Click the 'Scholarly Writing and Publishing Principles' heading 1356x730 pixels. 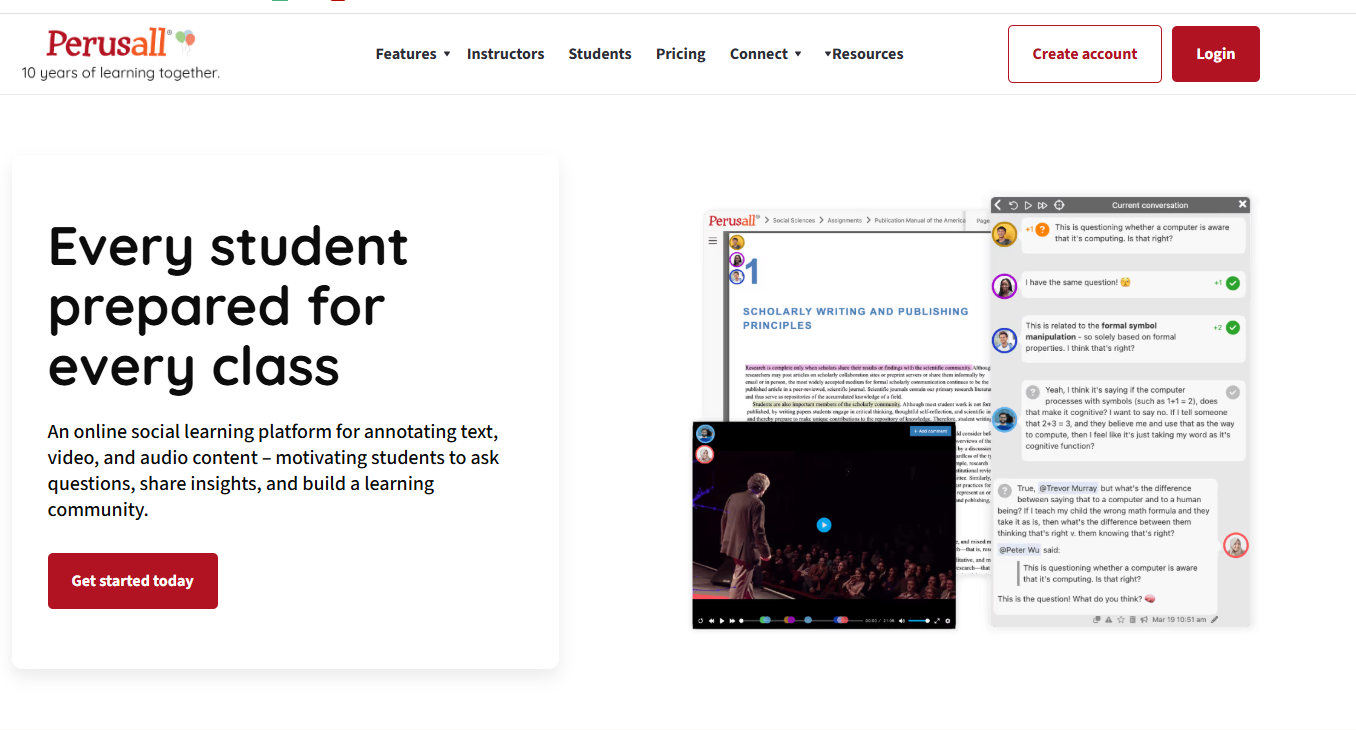point(855,318)
